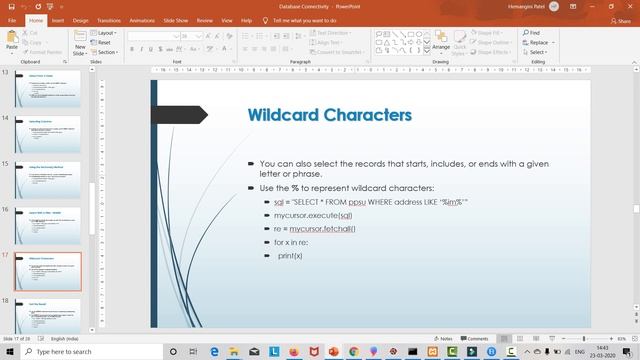This screenshot has height=360, width=640.
Task: Switch to the Transitions tab
Action: click(x=109, y=20)
